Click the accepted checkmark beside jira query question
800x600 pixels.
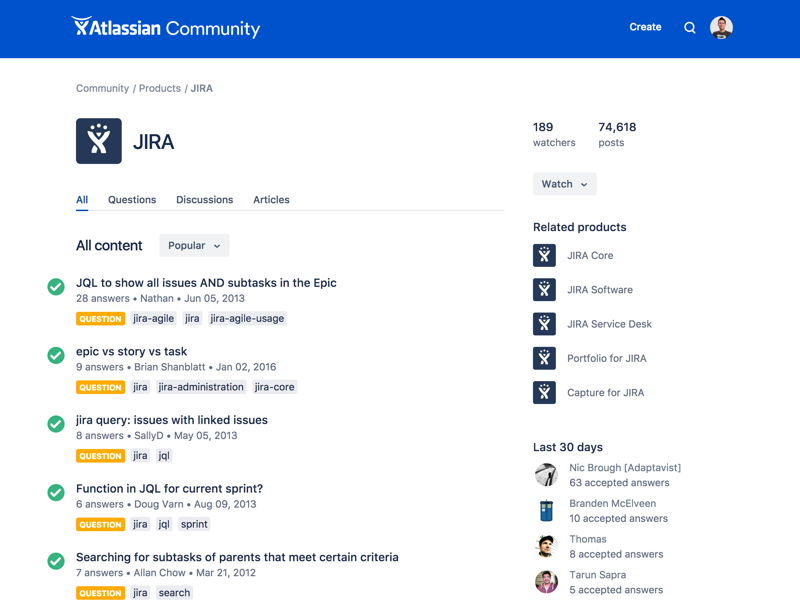56,423
